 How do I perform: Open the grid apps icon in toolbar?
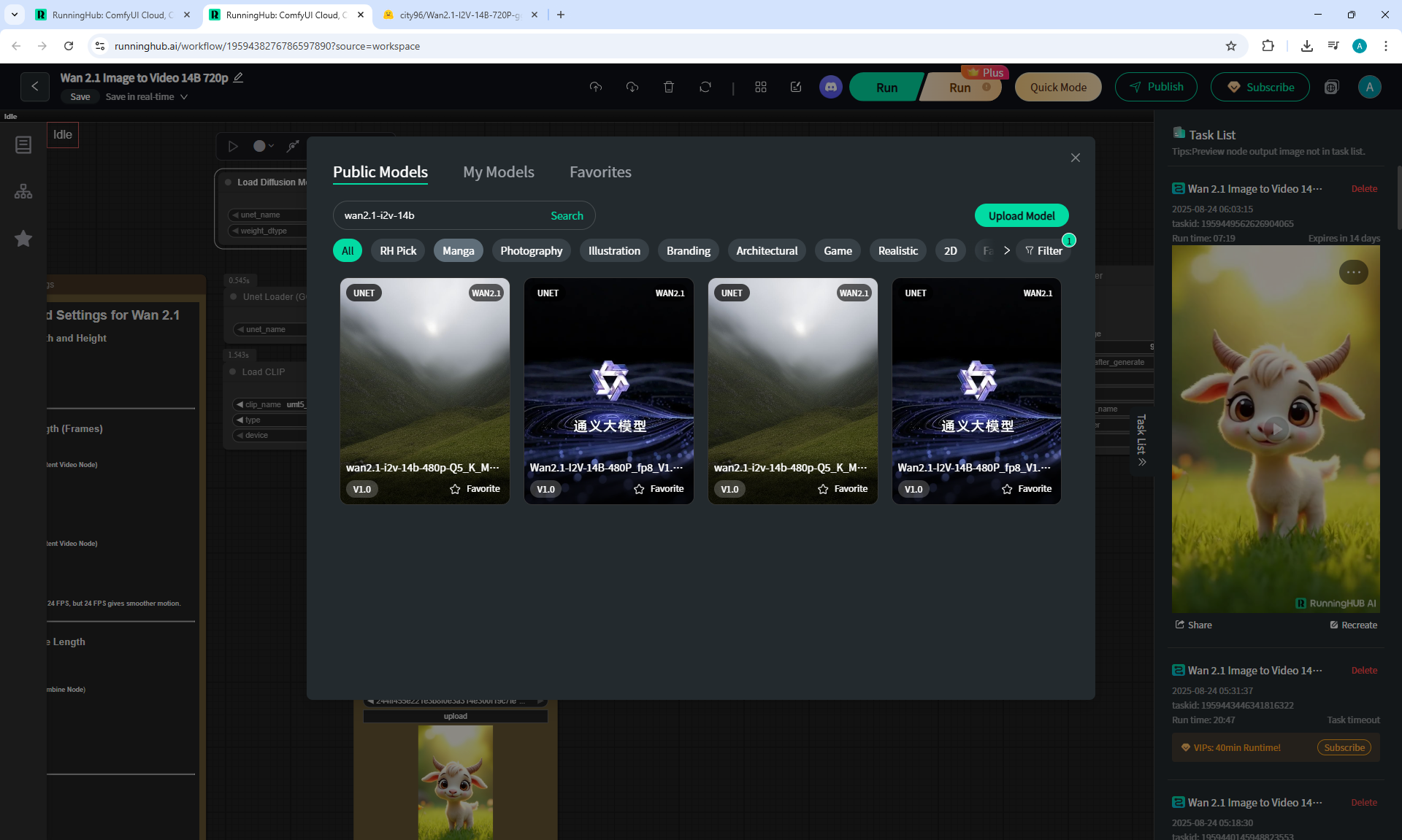point(760,87)
